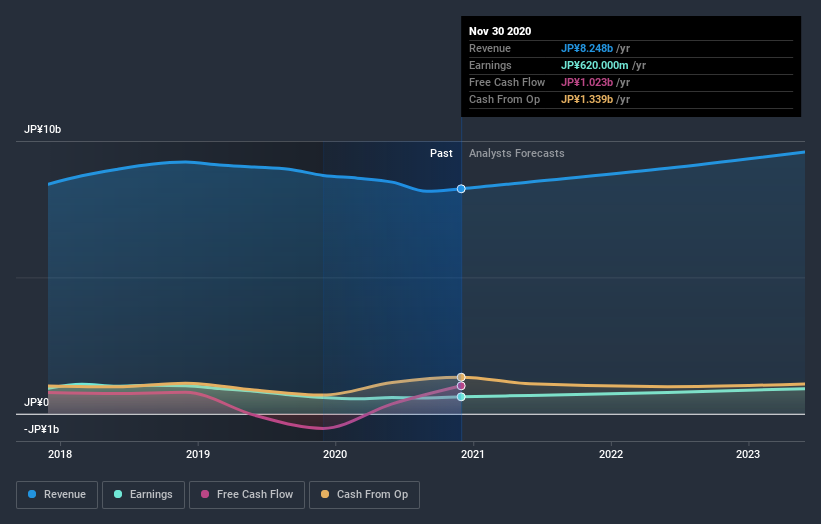Click the 2023 x-axis label
821x524 pixels.
tap(748, 454)
